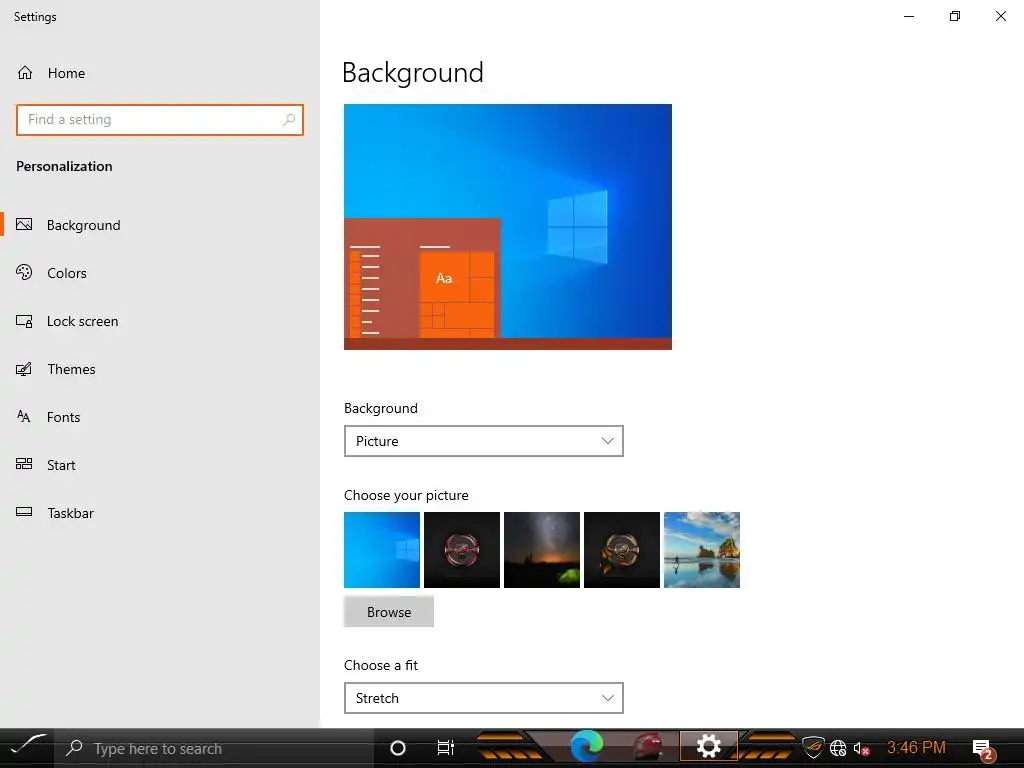Go to Settings Home
Viewport: 1024px width, 768px height.
51,73
